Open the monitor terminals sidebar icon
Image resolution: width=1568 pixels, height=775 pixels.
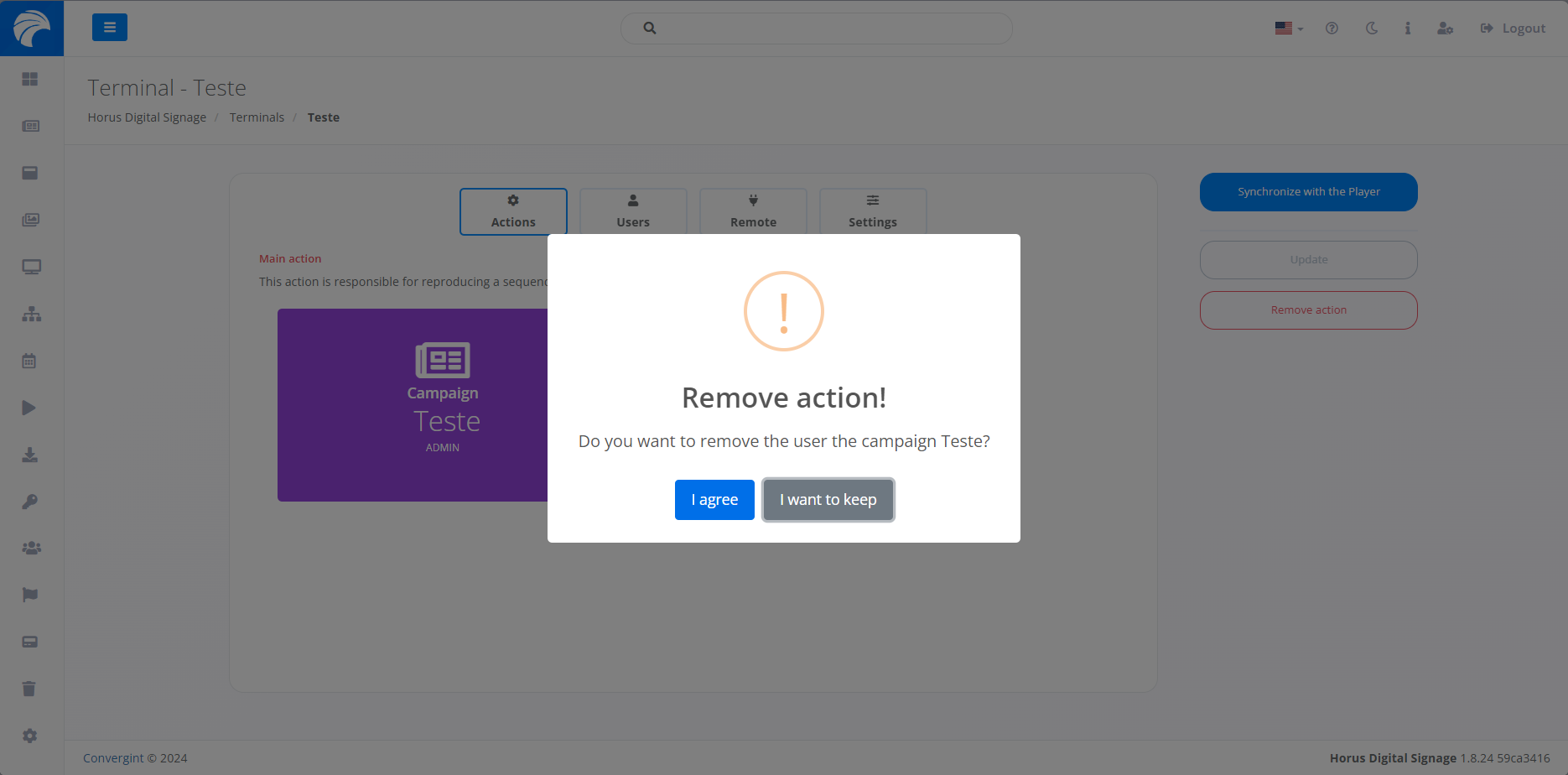(x=31, y=267)
